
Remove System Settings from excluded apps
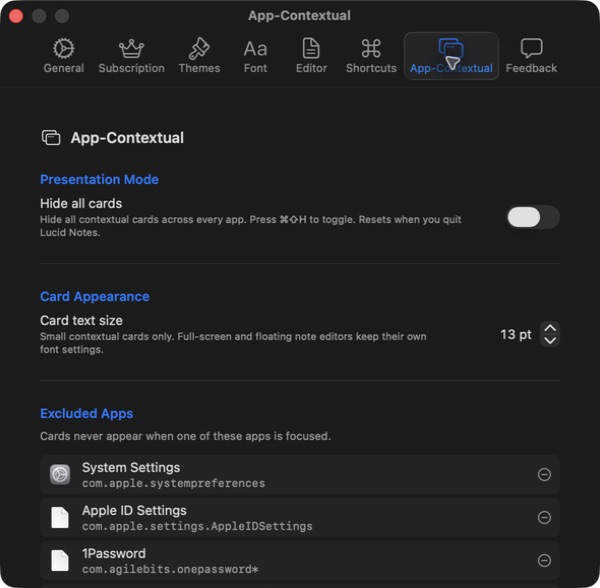[x=544, y=474]
